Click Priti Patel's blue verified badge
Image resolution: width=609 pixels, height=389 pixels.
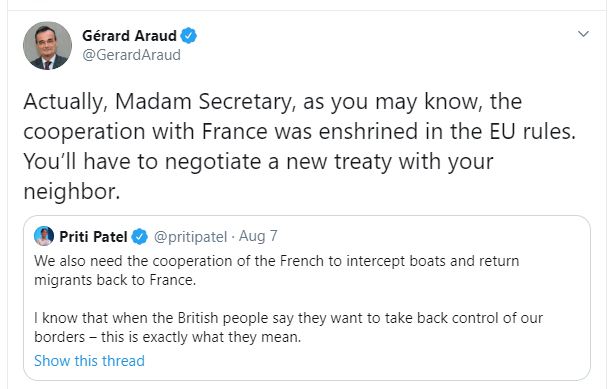140,236
